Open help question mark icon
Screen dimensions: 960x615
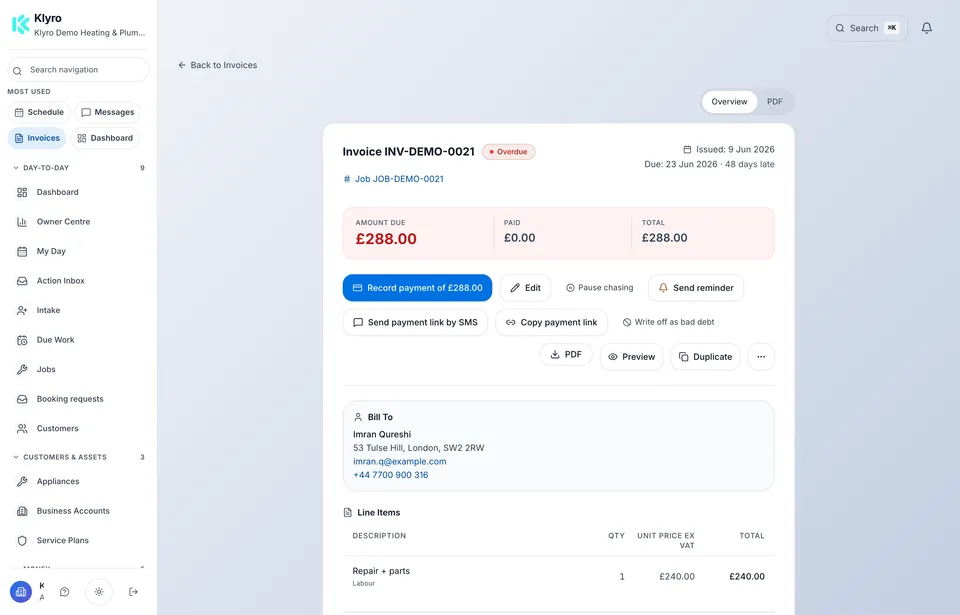(x=64, y=592)
